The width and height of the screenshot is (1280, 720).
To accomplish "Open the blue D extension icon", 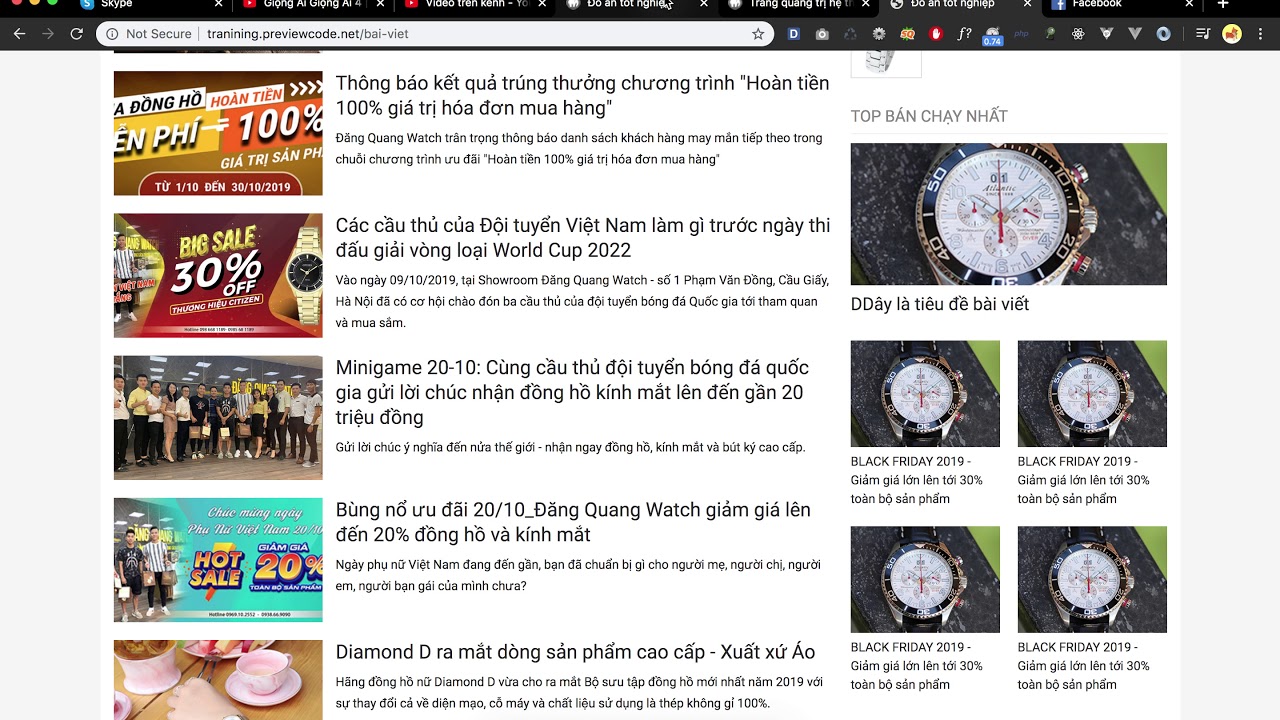I will [794, 34].
